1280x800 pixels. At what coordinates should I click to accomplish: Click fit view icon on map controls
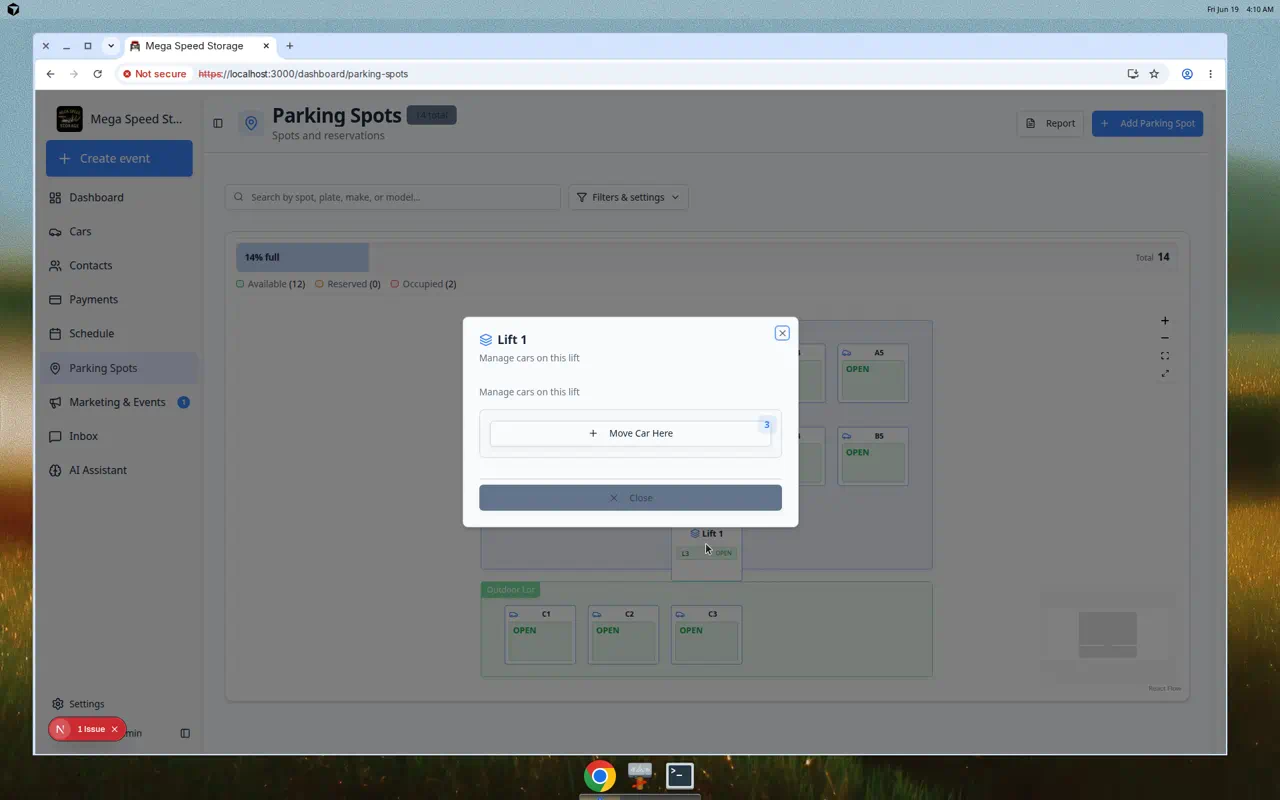click(x=1165, y=356)
